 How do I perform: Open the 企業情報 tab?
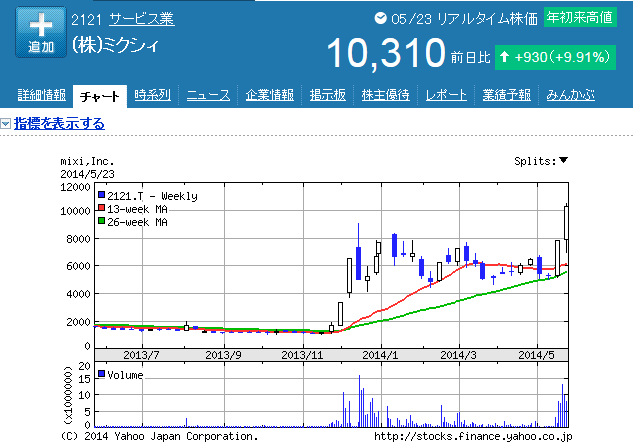(270, 95)
